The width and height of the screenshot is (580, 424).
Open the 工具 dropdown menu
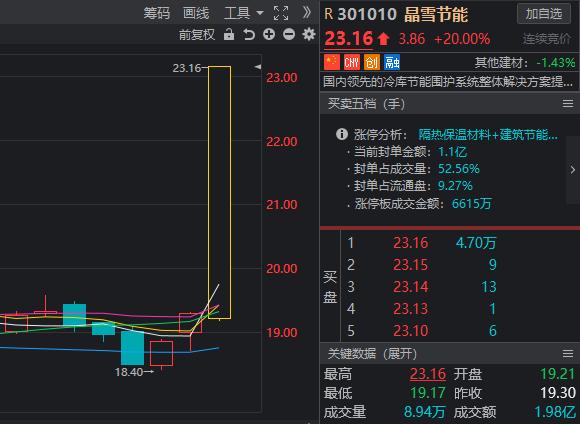(243, 14)
